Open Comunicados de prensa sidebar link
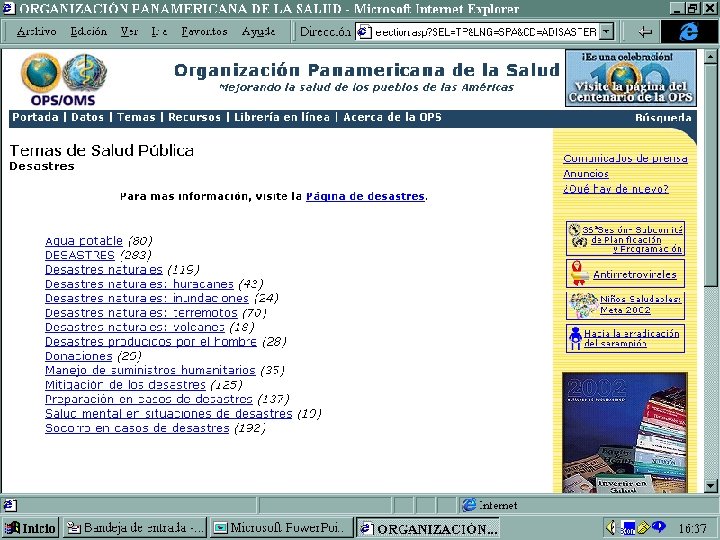 coord(625,158)
